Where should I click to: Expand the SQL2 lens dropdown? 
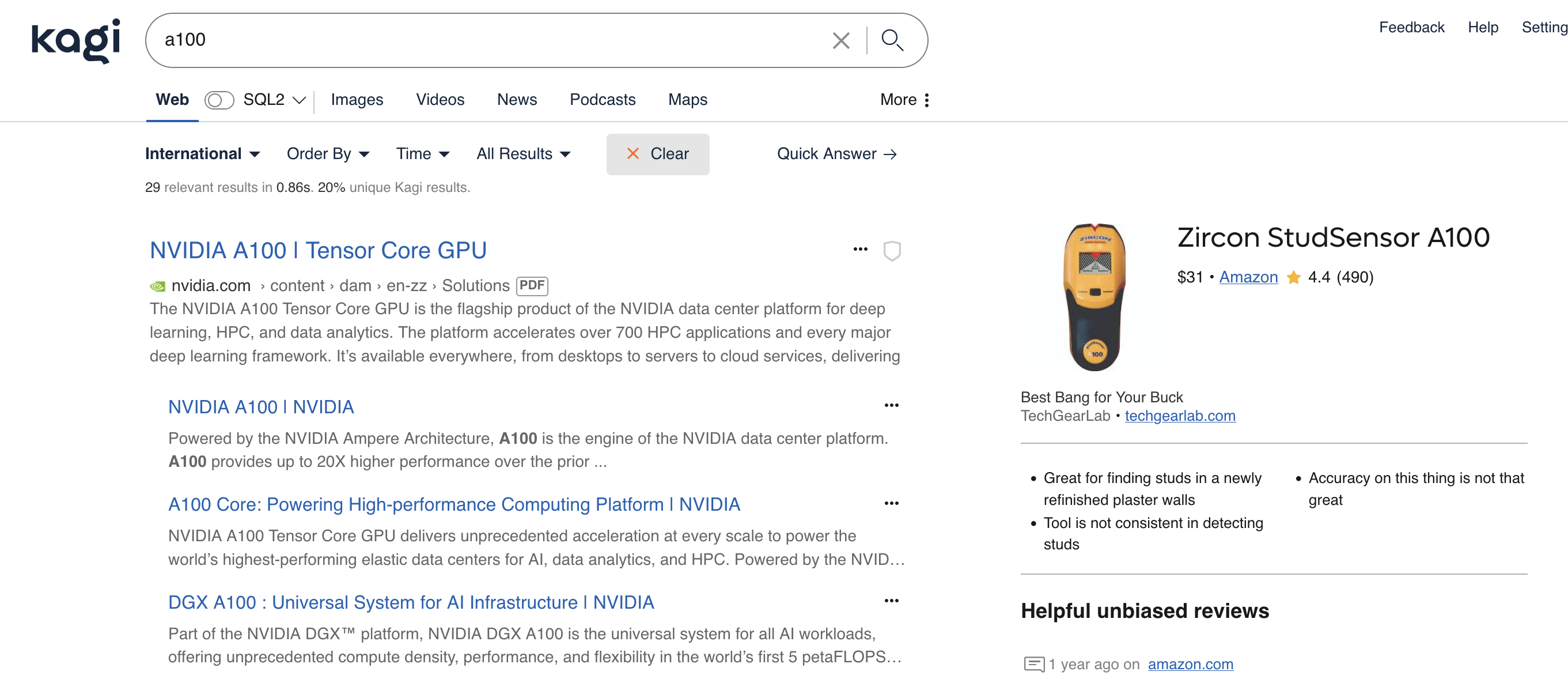click(x=299, y=100)
